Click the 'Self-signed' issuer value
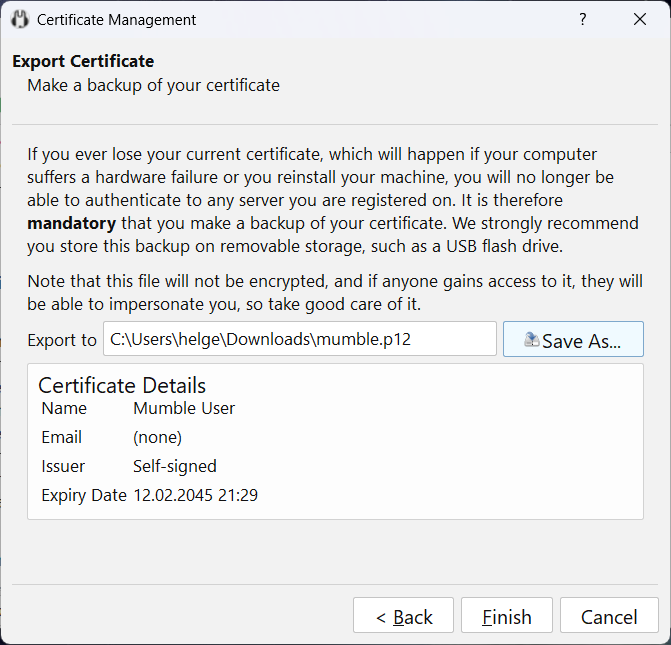This screenshot has width=671, height=645. [174, 466]
